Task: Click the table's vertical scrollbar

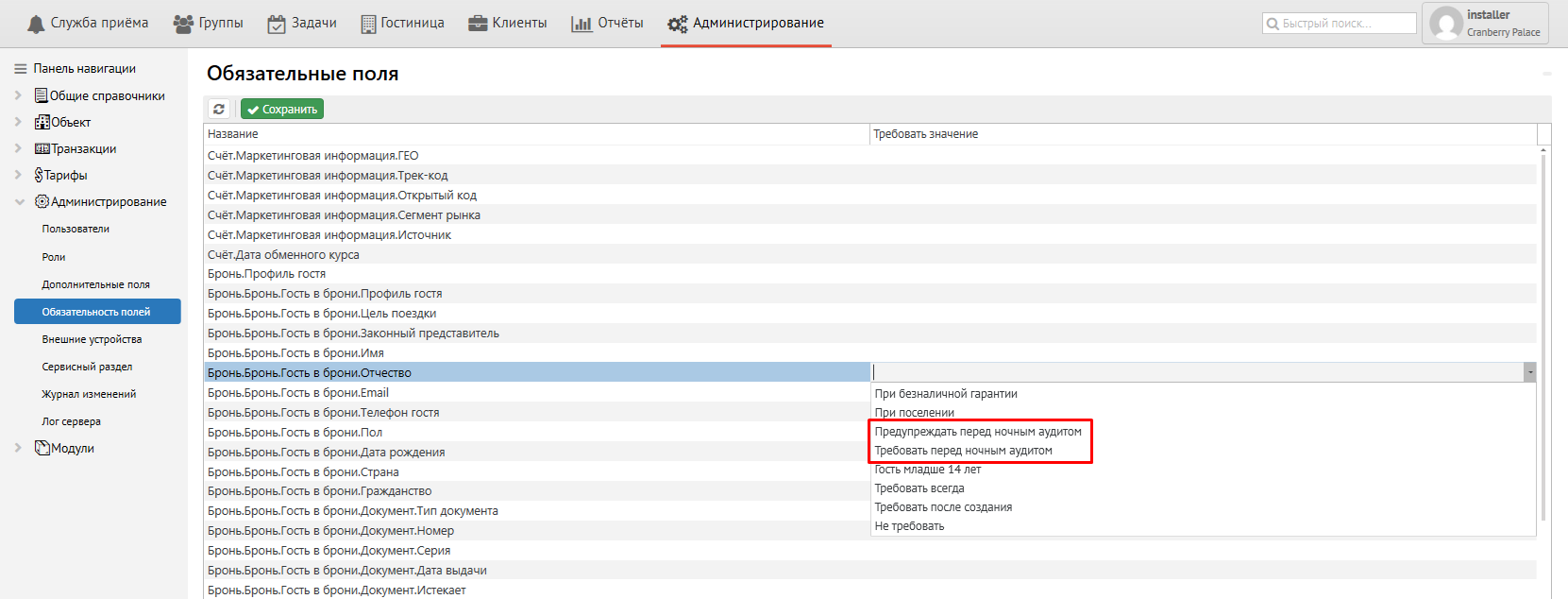Action: (x=1543, y=331)
